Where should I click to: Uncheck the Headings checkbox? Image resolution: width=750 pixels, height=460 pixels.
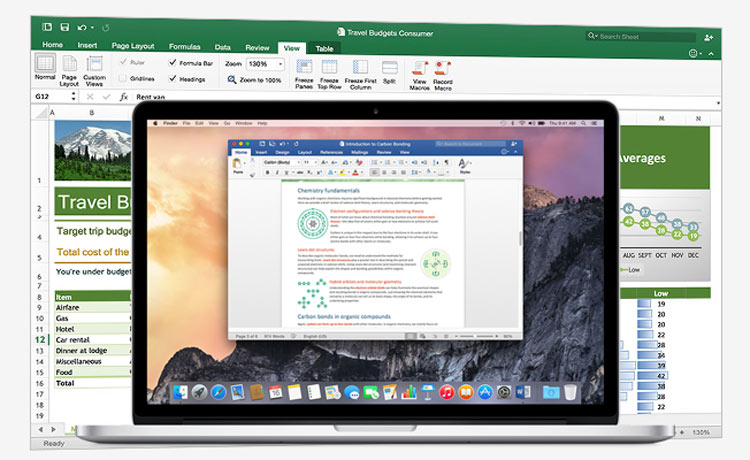point(173,78)
